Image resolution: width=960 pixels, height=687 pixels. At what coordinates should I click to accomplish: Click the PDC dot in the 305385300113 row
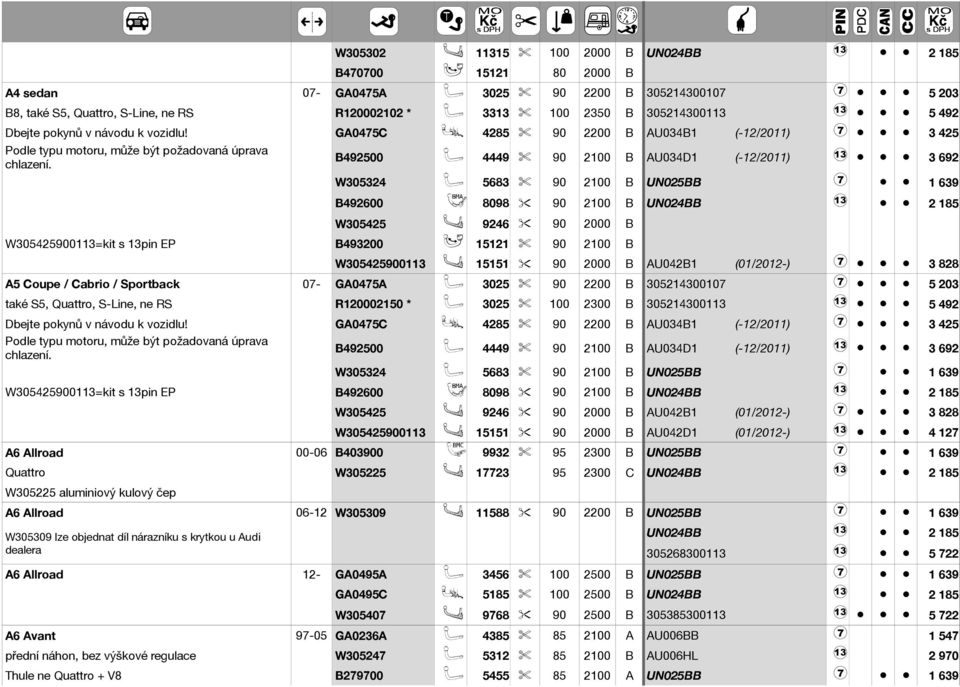[860, 615]
